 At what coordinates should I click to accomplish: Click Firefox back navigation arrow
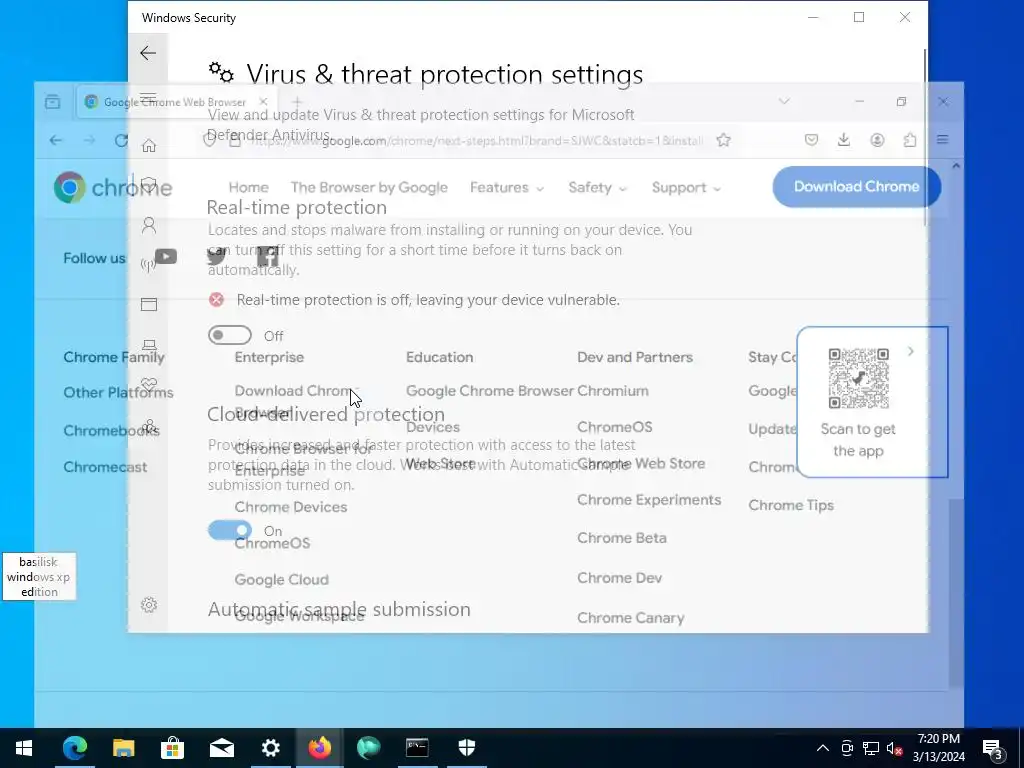(x=56, y=140)
